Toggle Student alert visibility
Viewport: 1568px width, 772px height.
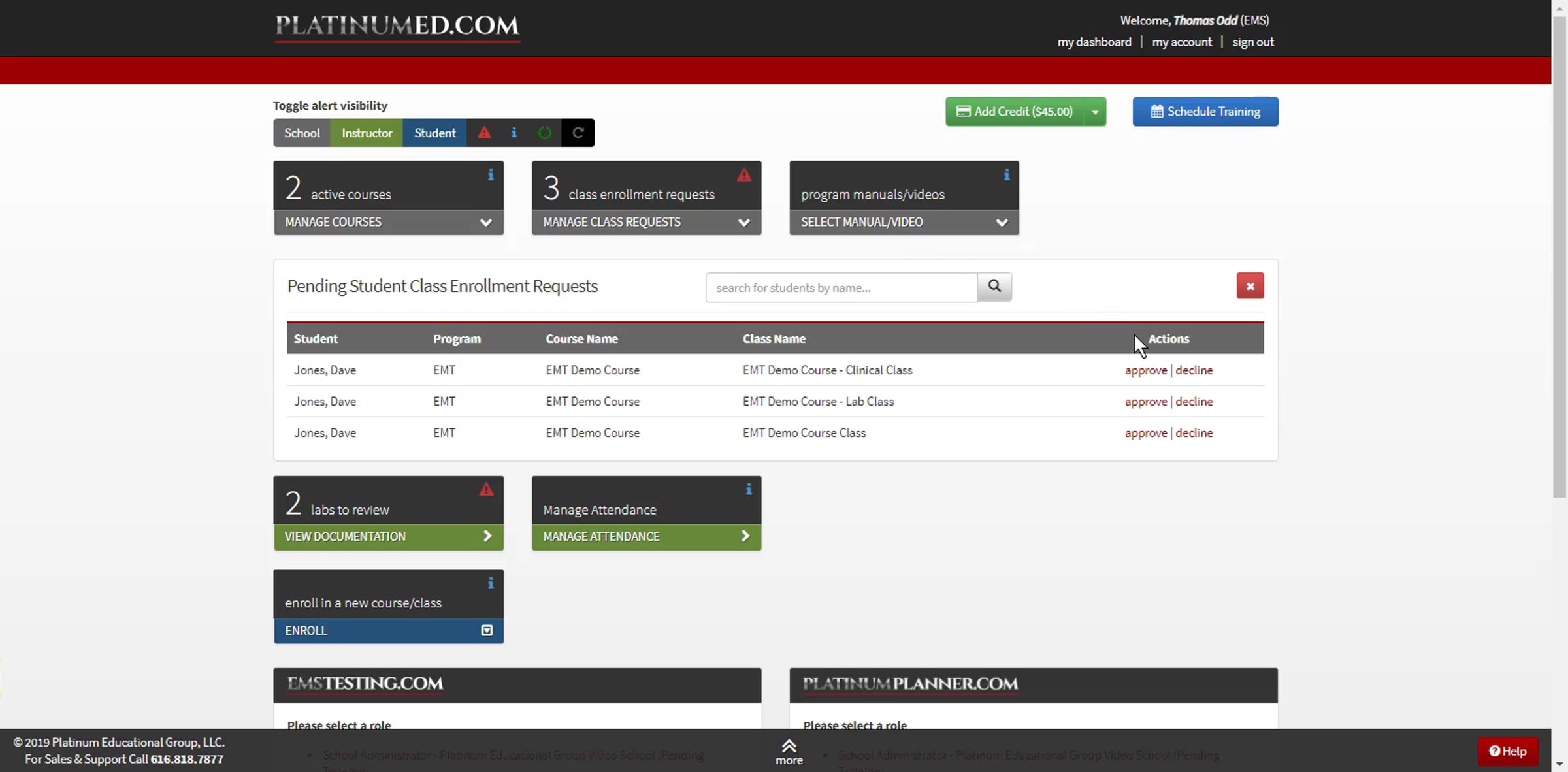pyautogui.click(x=434, y=133)
